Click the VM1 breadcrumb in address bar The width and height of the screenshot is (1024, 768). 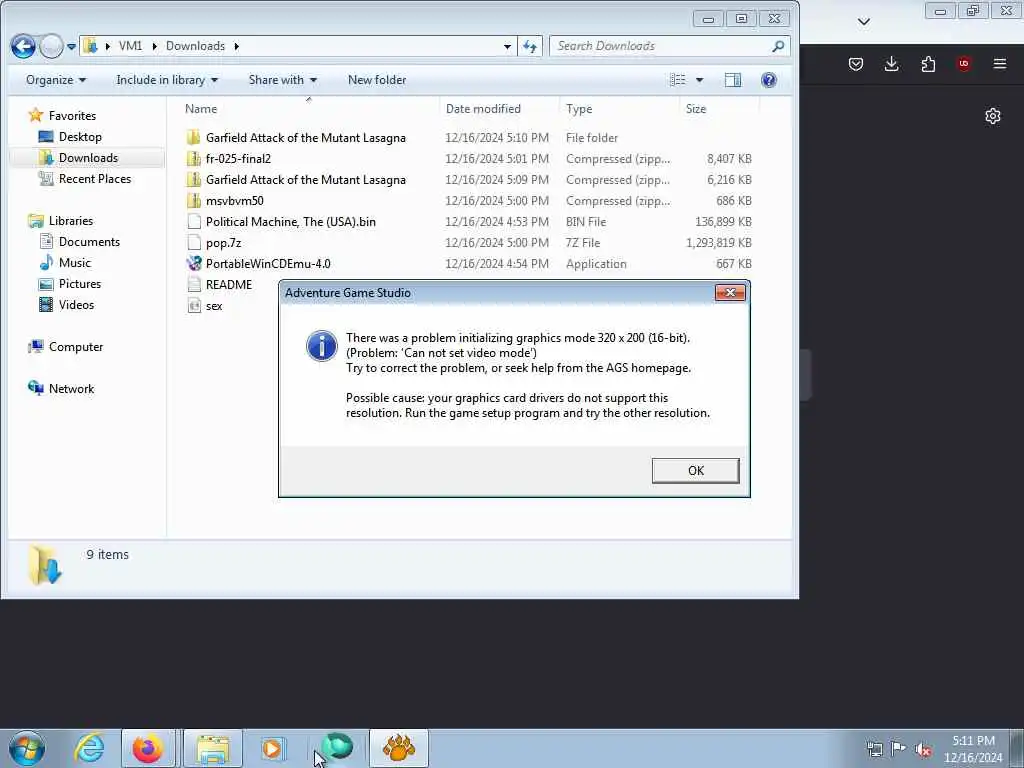(x=130, y=46)
